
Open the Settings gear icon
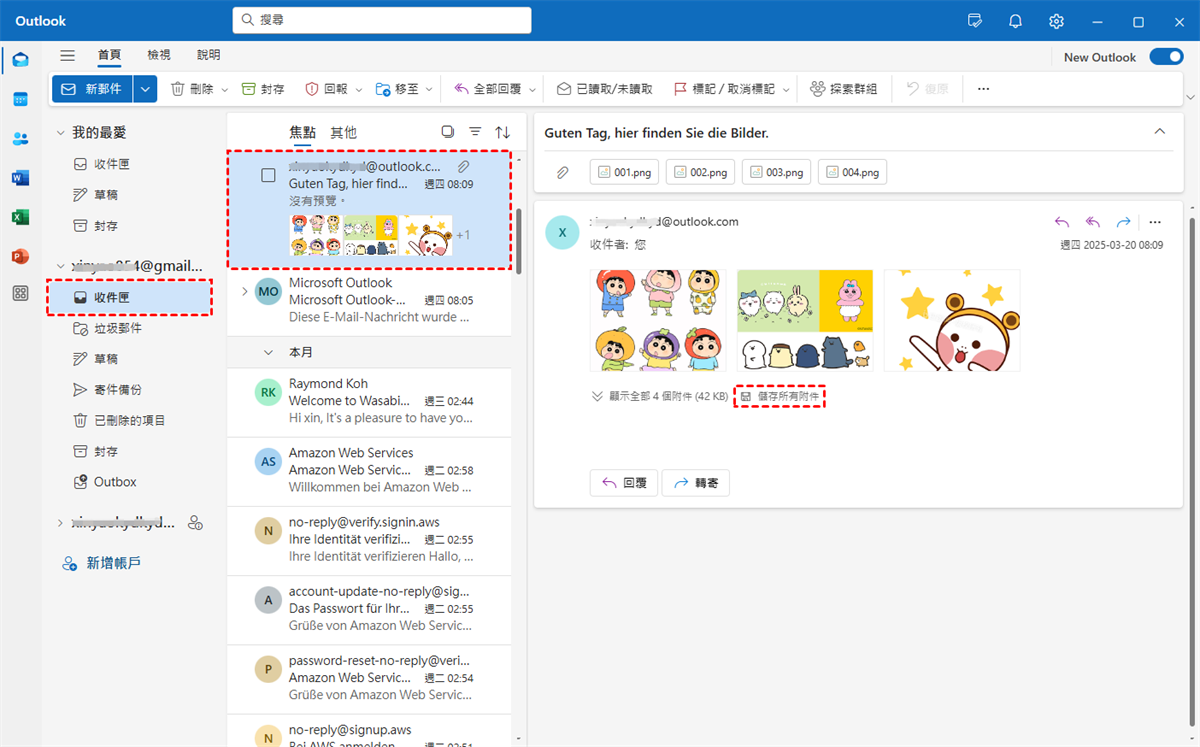[1056, 21]
